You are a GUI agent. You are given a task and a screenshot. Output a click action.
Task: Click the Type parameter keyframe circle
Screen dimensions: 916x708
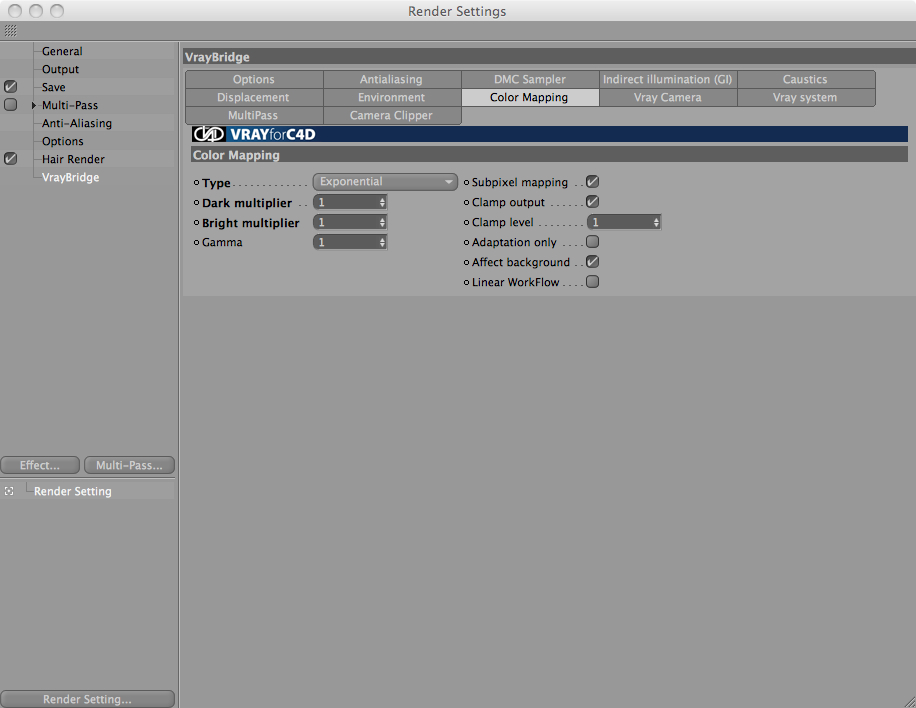coord(196,183)
